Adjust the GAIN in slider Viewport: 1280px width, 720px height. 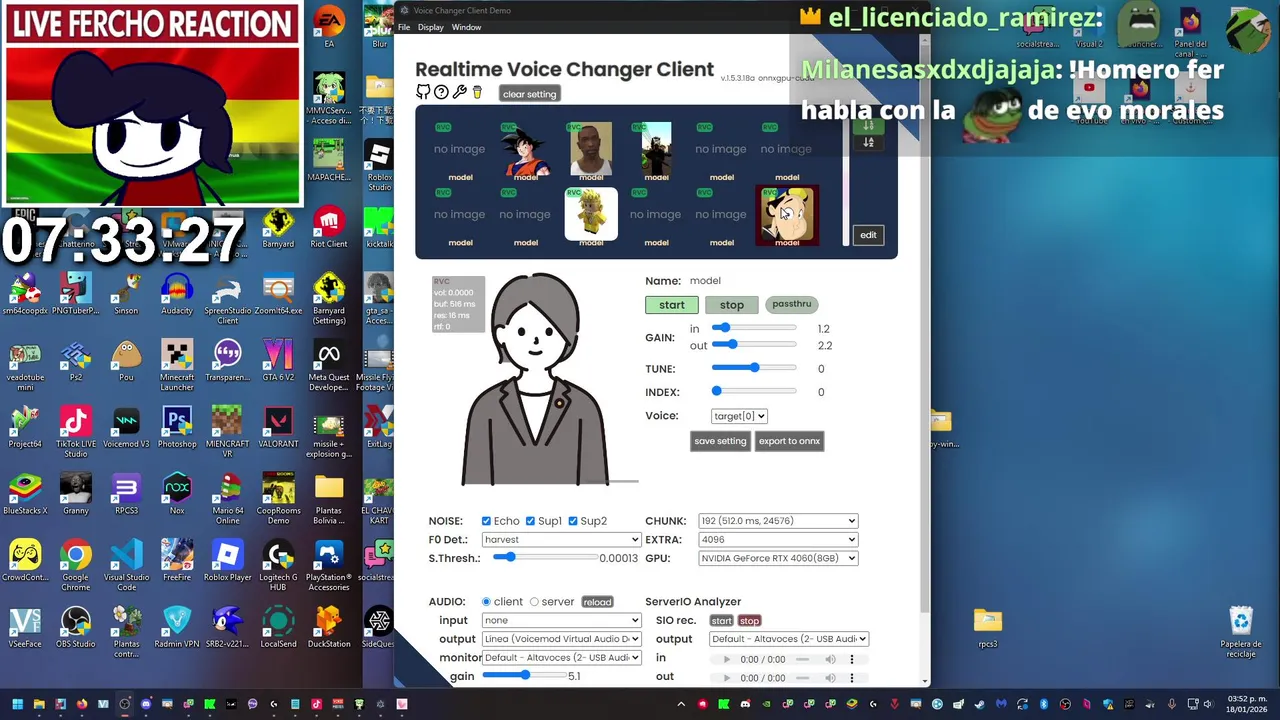click(754, 328)
